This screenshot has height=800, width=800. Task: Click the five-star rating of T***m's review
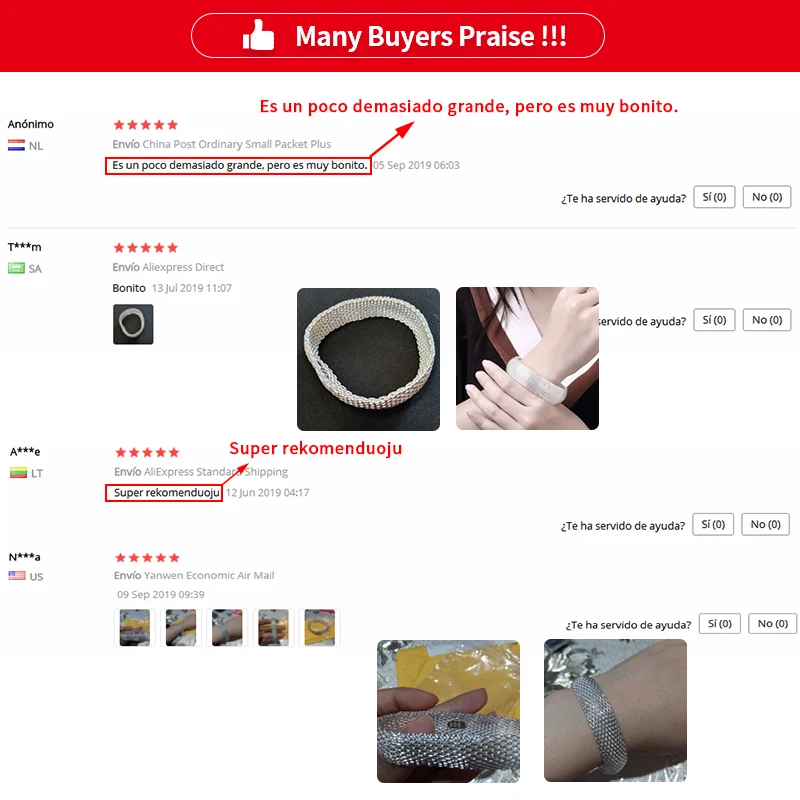pos(146,248)
